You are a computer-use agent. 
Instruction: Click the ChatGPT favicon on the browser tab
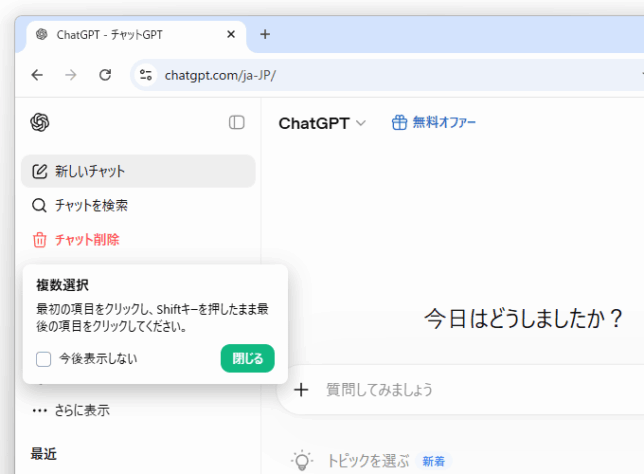pyautogui.click(x=41, y=34)
